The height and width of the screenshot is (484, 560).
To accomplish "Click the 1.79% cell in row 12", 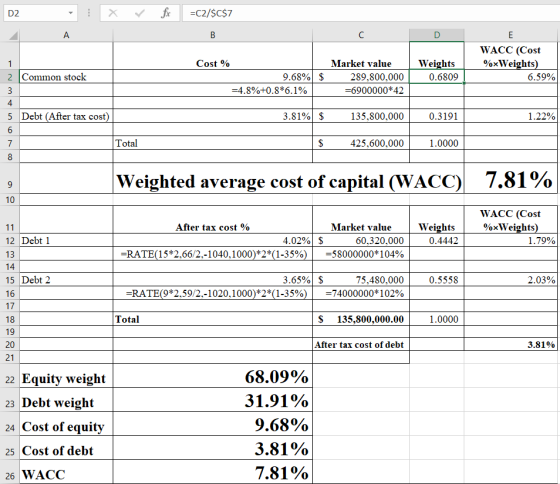I will click(511, 240).
